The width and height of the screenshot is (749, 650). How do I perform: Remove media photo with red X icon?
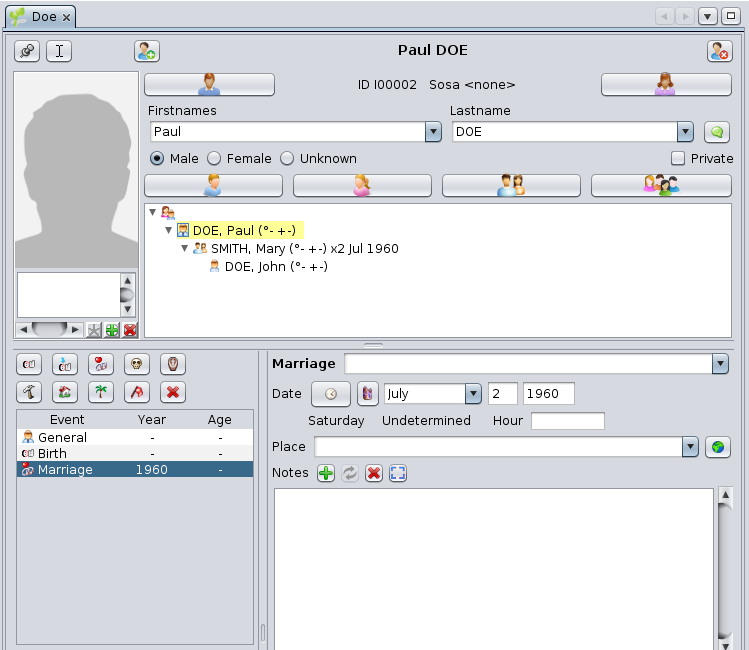pyautogui.click(x=130, y=330)
